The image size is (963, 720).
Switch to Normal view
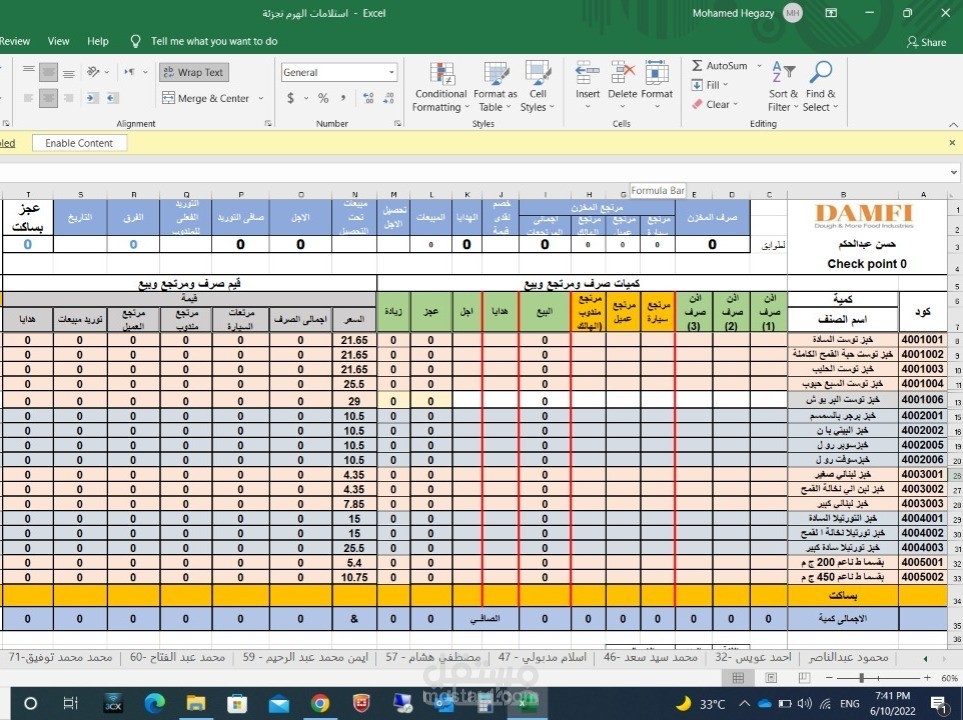pos(738,678)
